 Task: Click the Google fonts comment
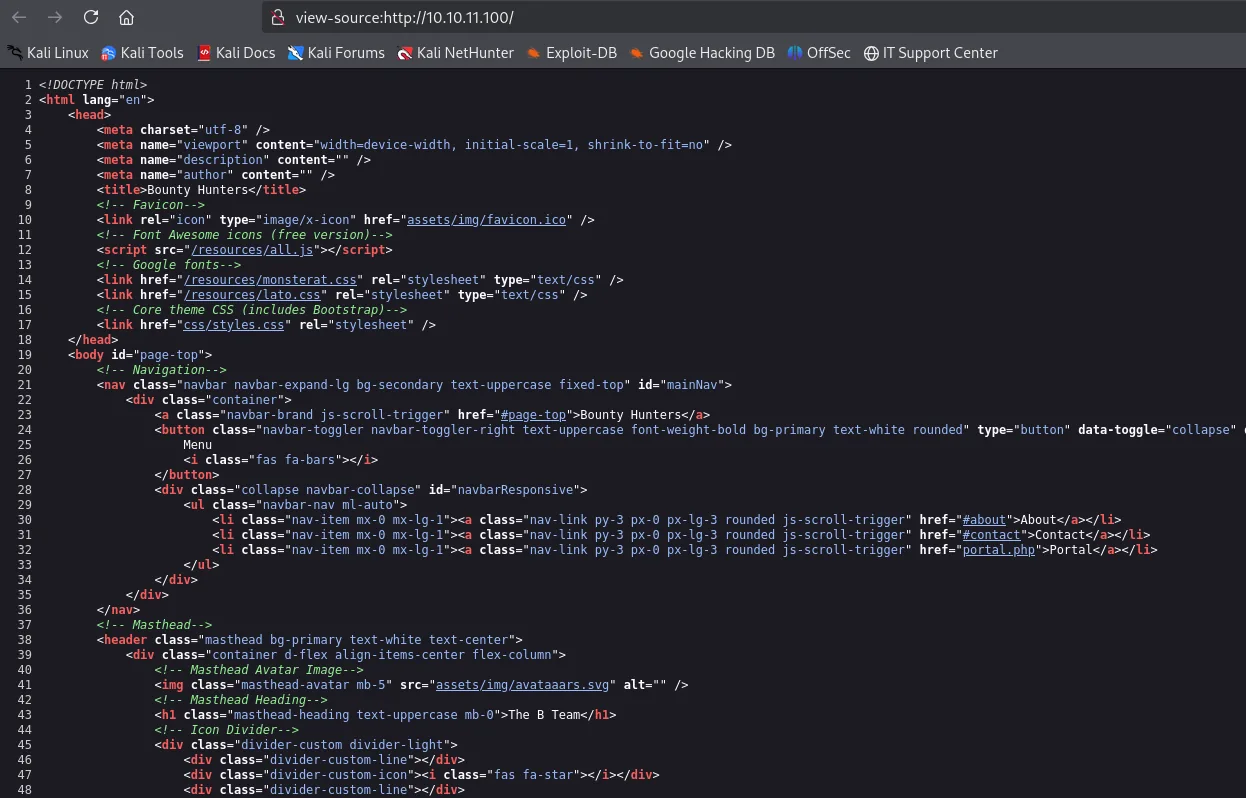click(169, 265)
